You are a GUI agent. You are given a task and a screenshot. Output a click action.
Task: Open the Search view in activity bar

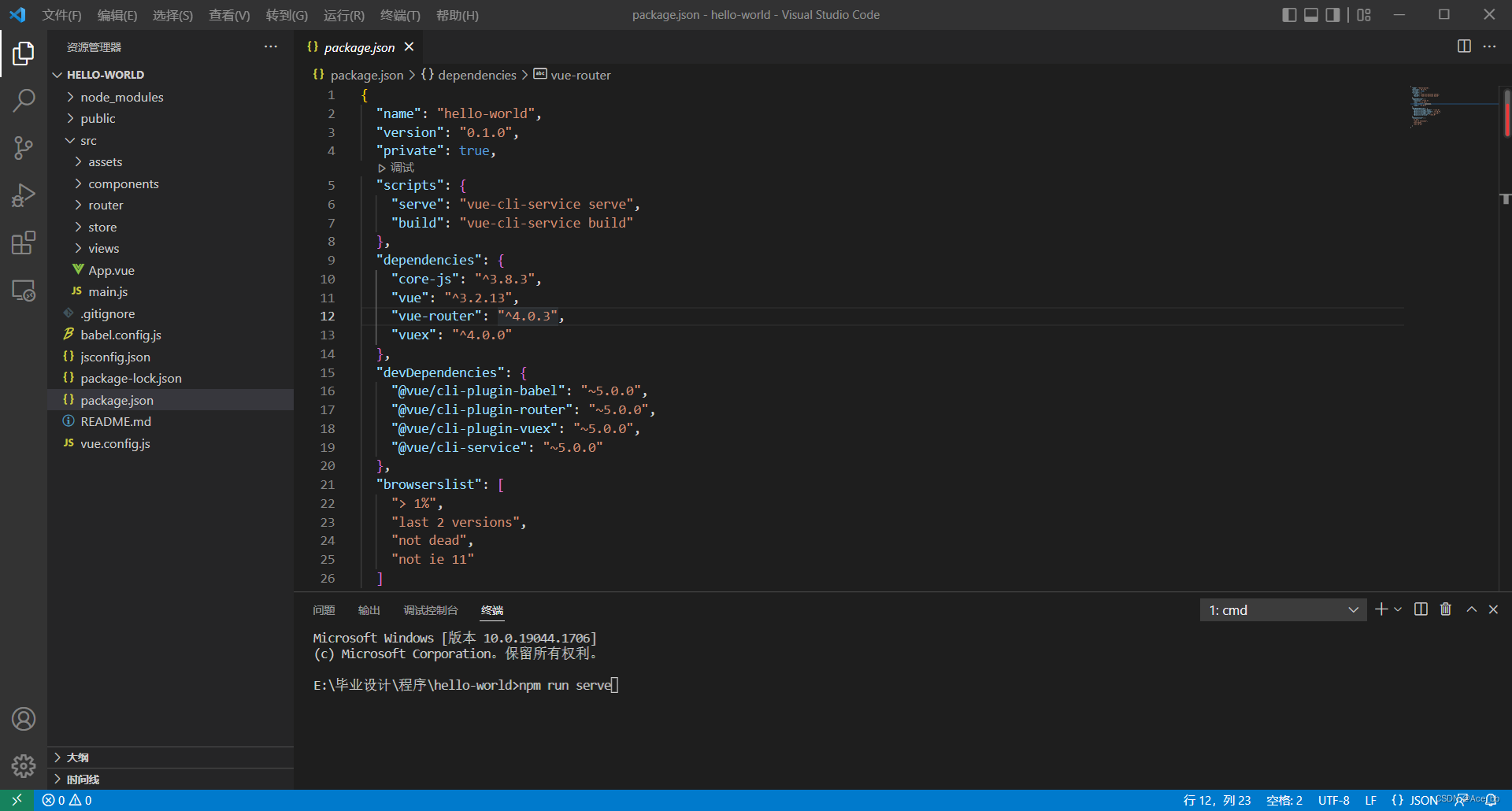(24, 101)
